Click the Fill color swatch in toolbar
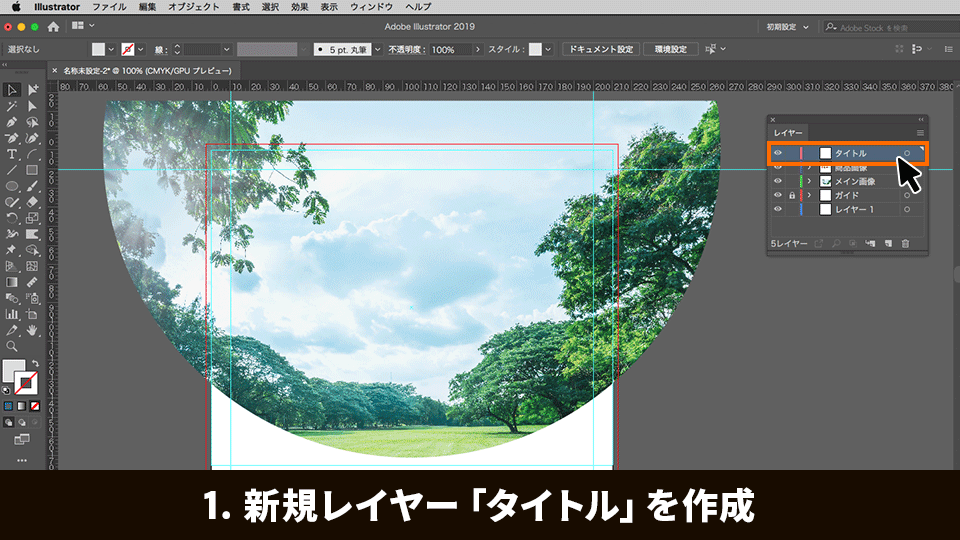Image resolution: width=960 pixels, height=540 pixels. click(13, 371)
